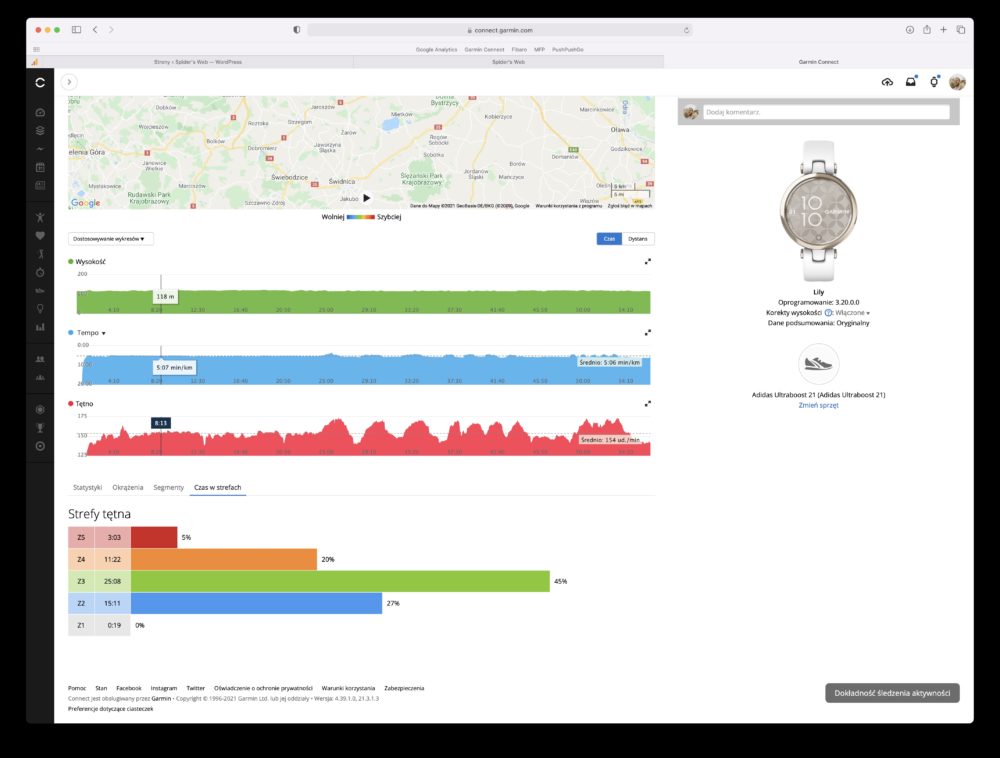
Task: Click the connect.garmin.com address bar
Action: [499, 30]
